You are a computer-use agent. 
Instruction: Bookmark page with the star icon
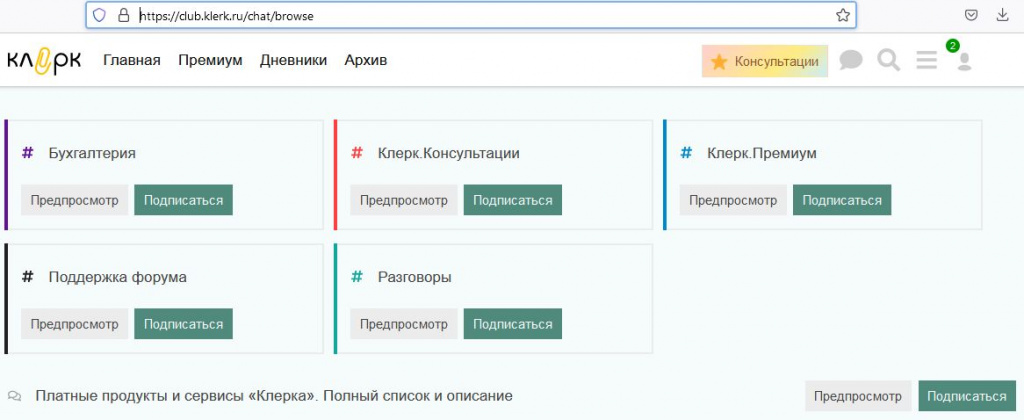click(x=842, y=16)
